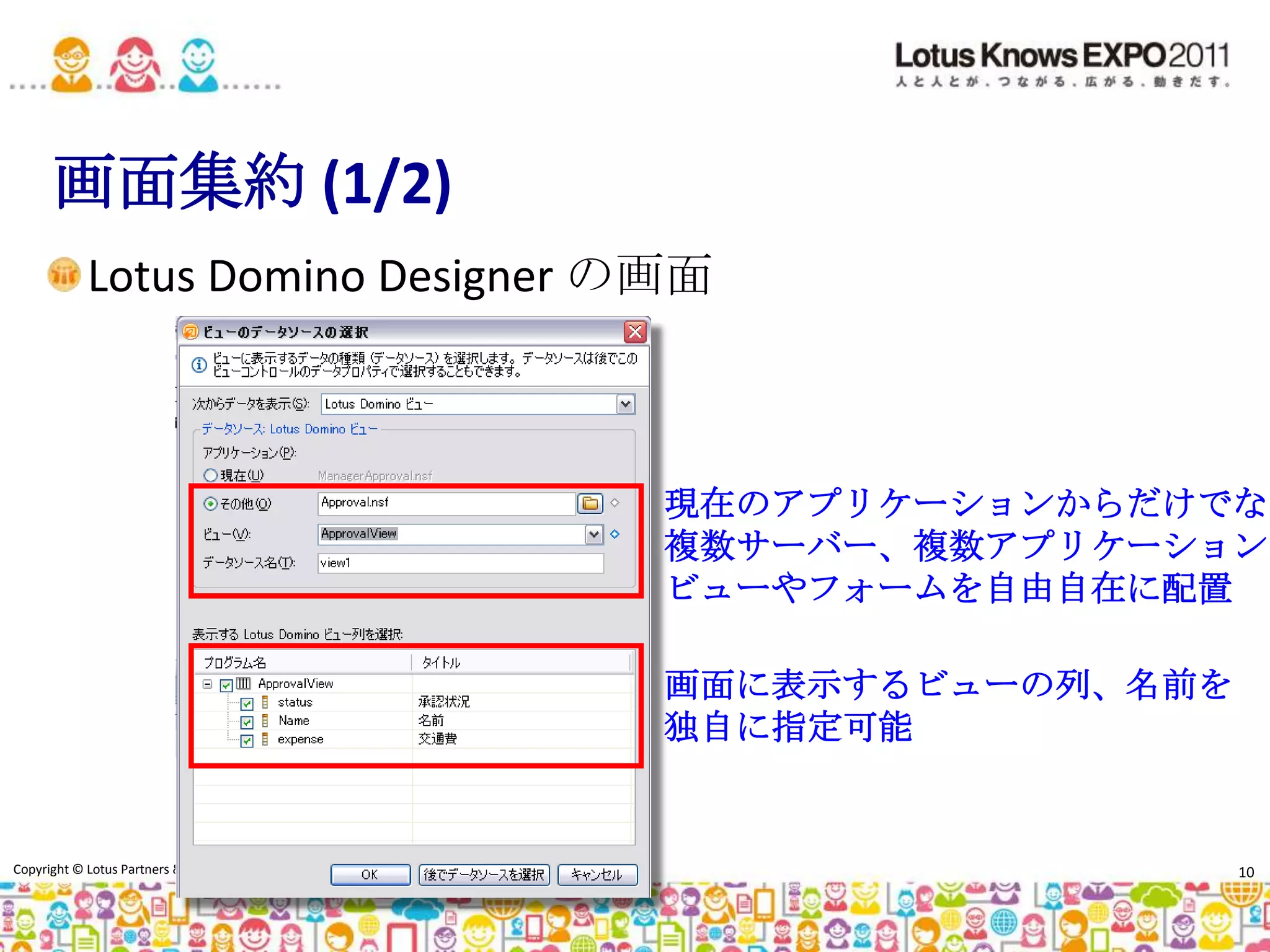Screen dimensions: 1270x952
Task: Toggle the ApprovalView checkbox in the tree
Action: pos(226,685)
